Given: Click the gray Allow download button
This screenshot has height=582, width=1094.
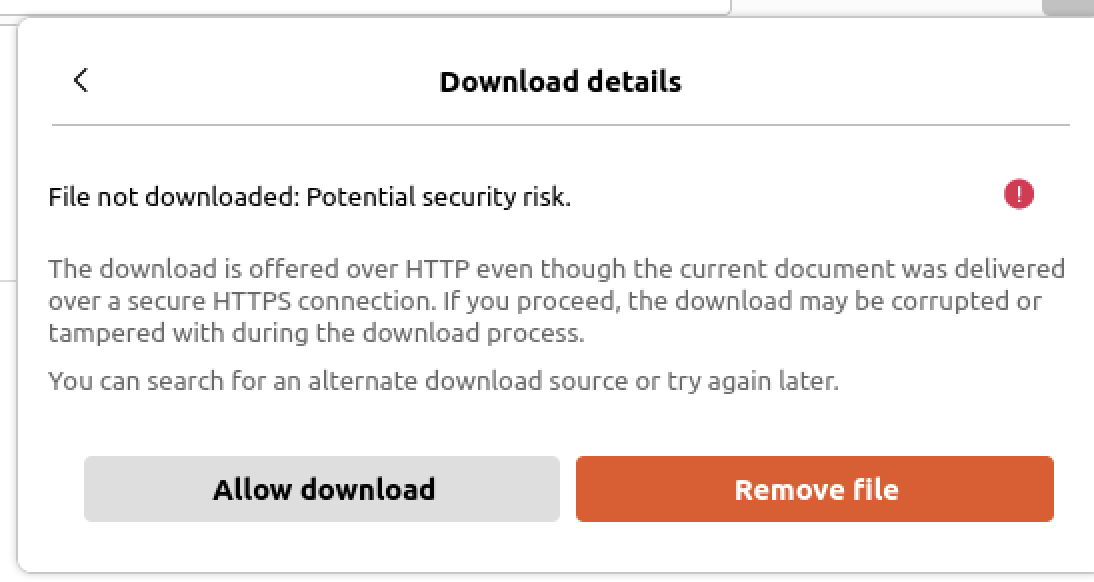Looking at the screenshot, I should pyautogui.click(x=322, y=489).
